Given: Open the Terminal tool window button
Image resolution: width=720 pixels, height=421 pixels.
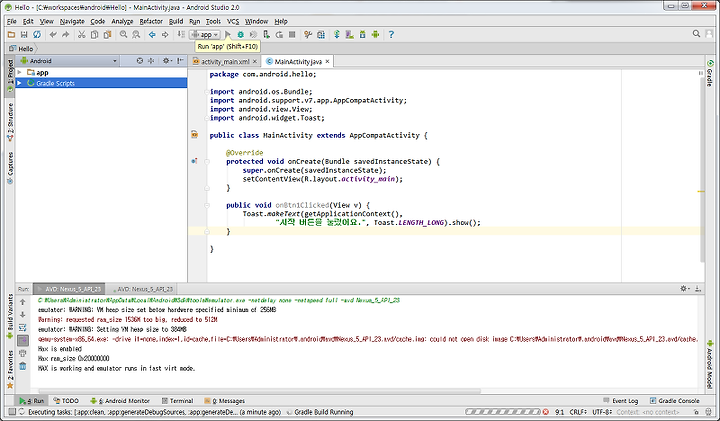Looking at the screenshot, I should (x=178, y=401).
